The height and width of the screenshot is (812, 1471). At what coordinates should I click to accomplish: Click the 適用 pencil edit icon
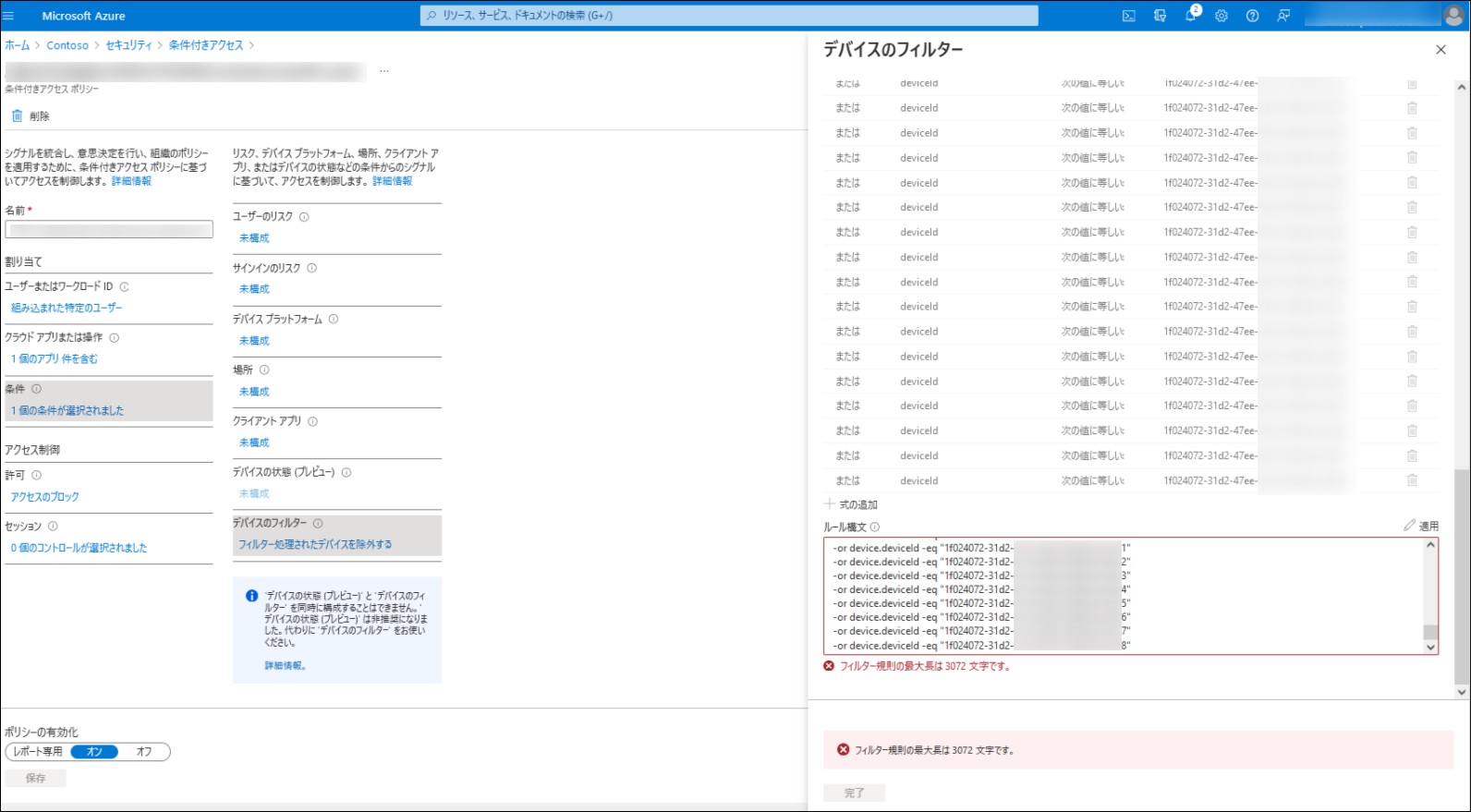tap(1409, 526)
